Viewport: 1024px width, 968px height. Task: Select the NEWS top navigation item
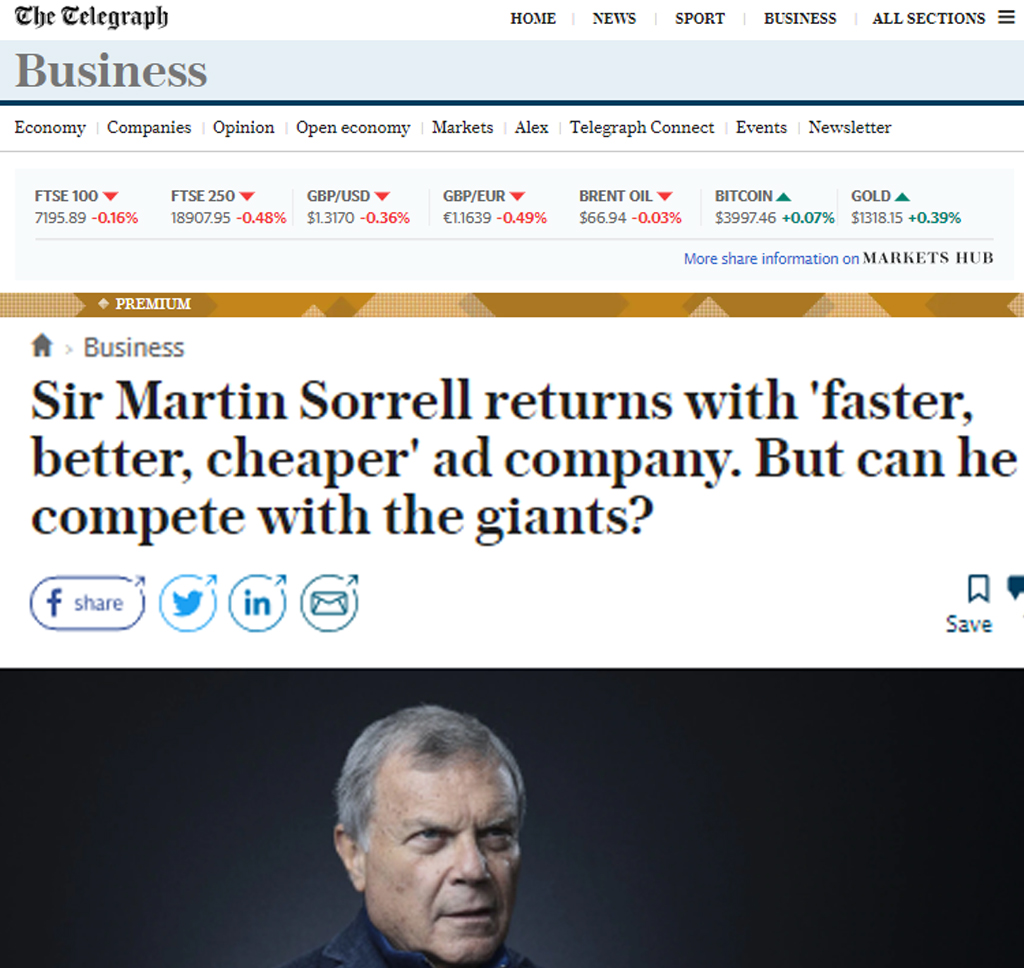point(614,18)
